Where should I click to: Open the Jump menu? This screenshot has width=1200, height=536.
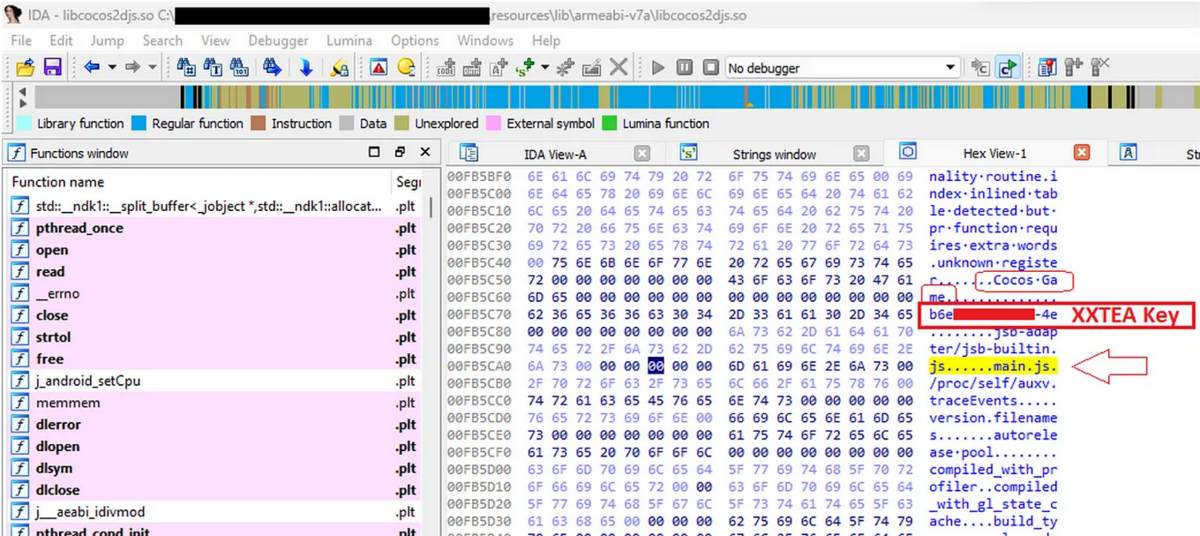point(107,41)
